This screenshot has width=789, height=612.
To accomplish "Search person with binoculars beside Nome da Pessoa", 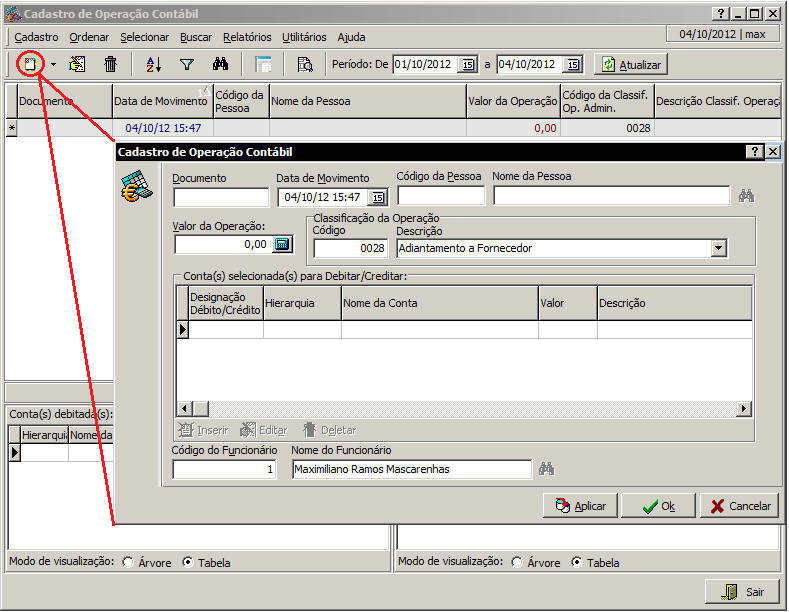I will coord(746,196).
